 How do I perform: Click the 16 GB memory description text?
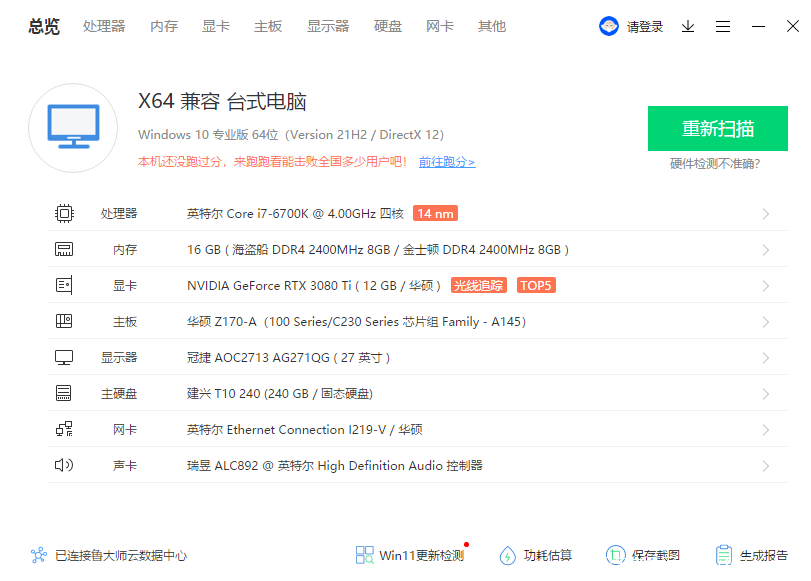tap(378, 250)
